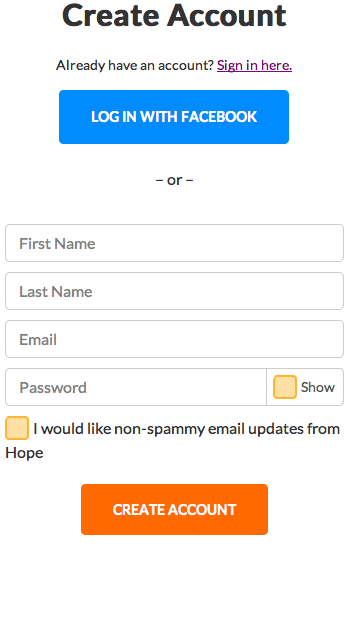362x618 pixels.
Task: Tick the Show password checkbox
Action: click(x=285, y=387)
